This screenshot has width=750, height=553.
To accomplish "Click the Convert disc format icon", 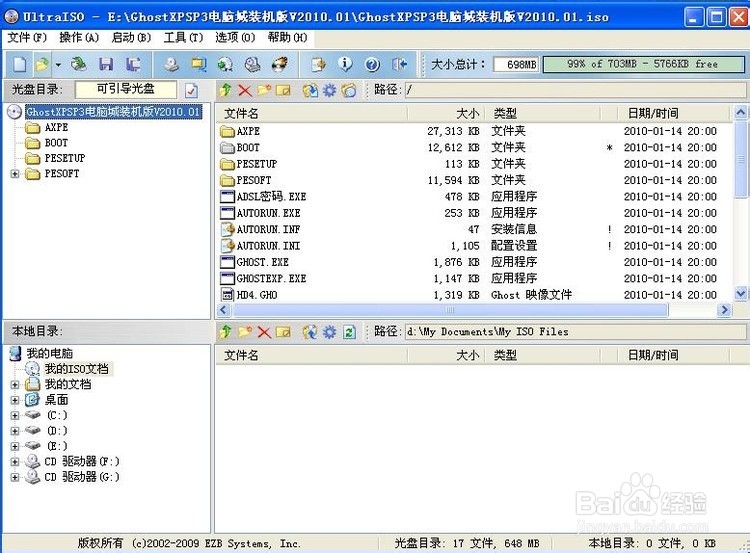I will click(225, 64).
